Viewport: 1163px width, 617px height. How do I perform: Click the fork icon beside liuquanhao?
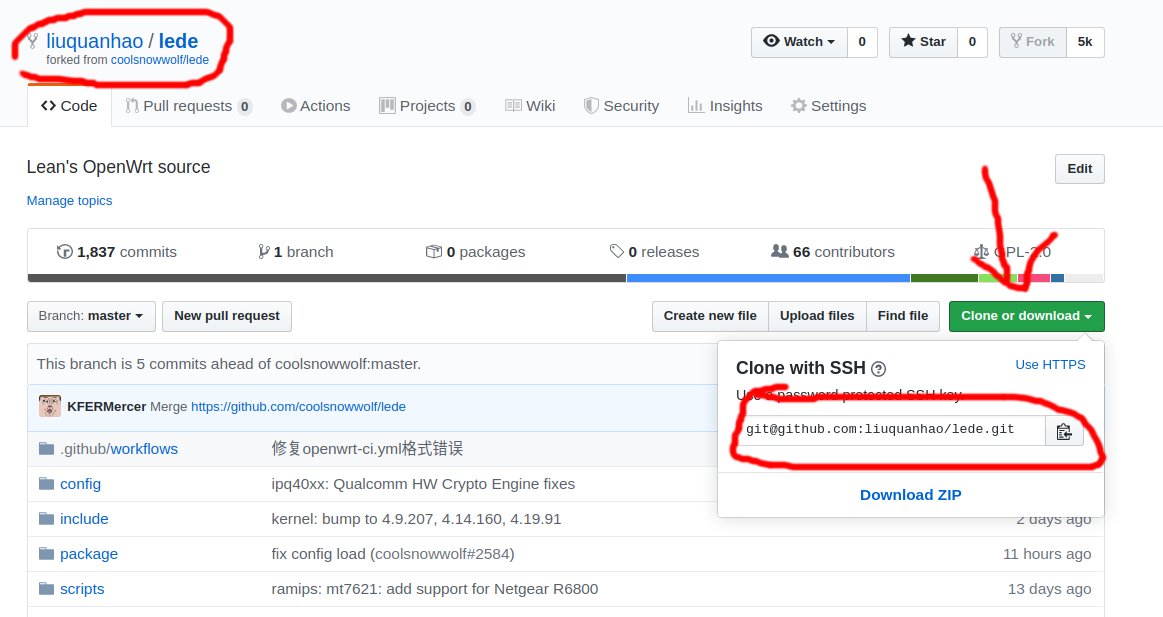coord(33,41)
